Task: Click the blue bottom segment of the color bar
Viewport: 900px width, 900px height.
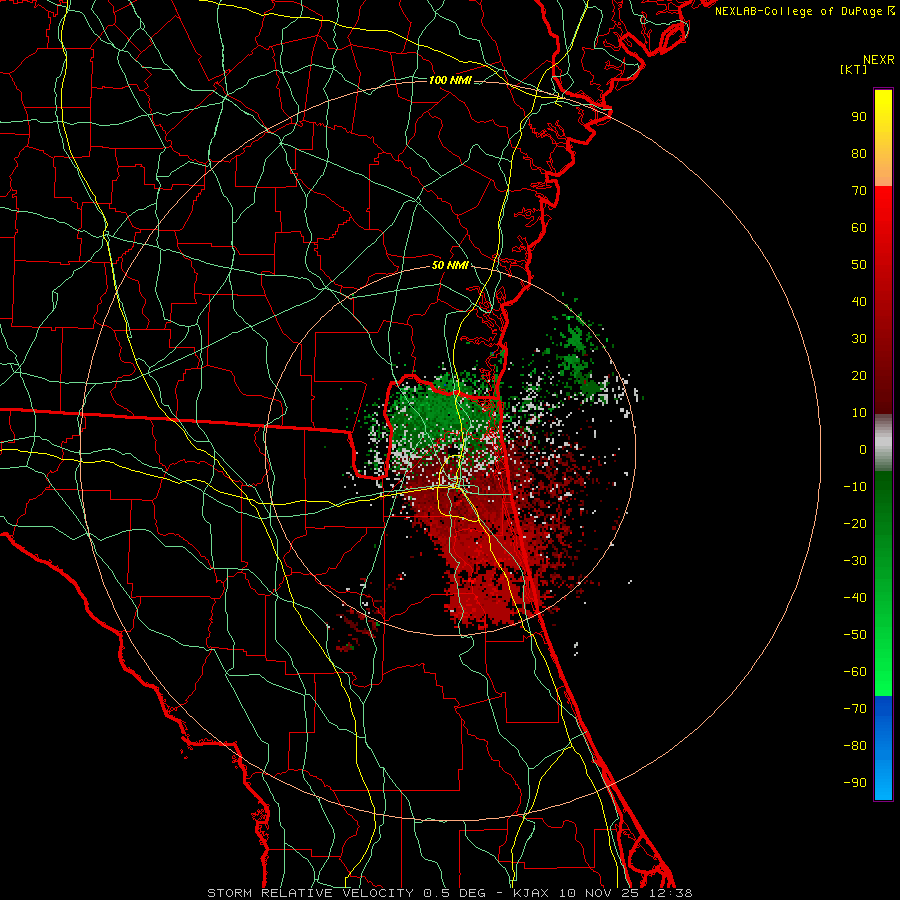Action: (x=883, y=748)
